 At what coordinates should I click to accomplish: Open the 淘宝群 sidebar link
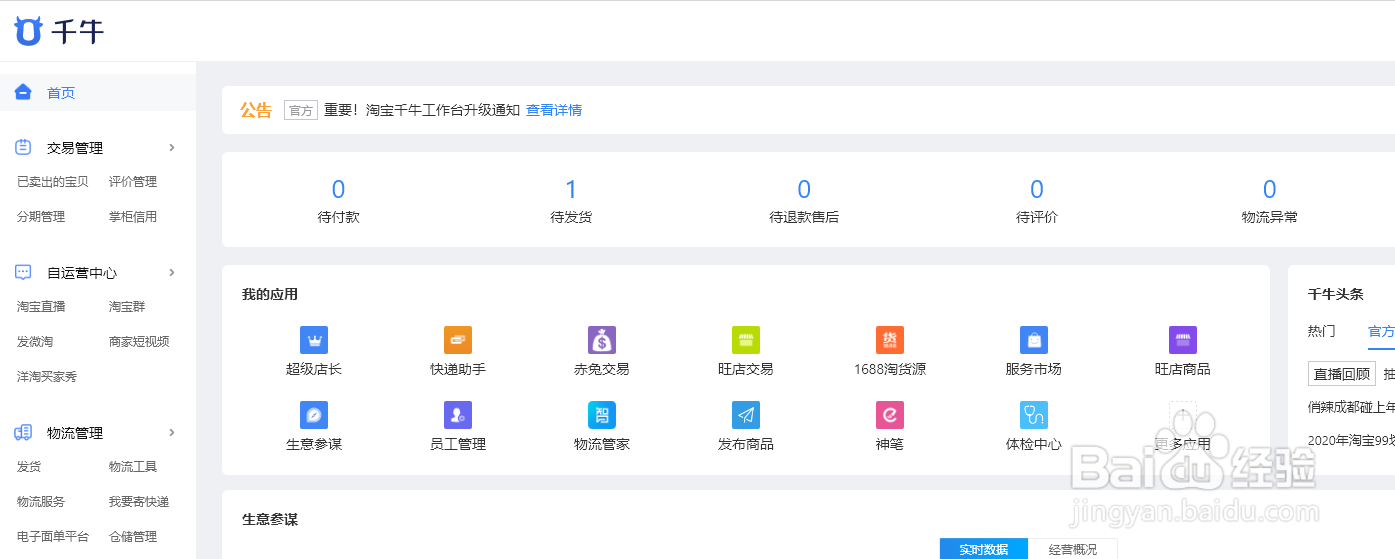pos(127,307)
